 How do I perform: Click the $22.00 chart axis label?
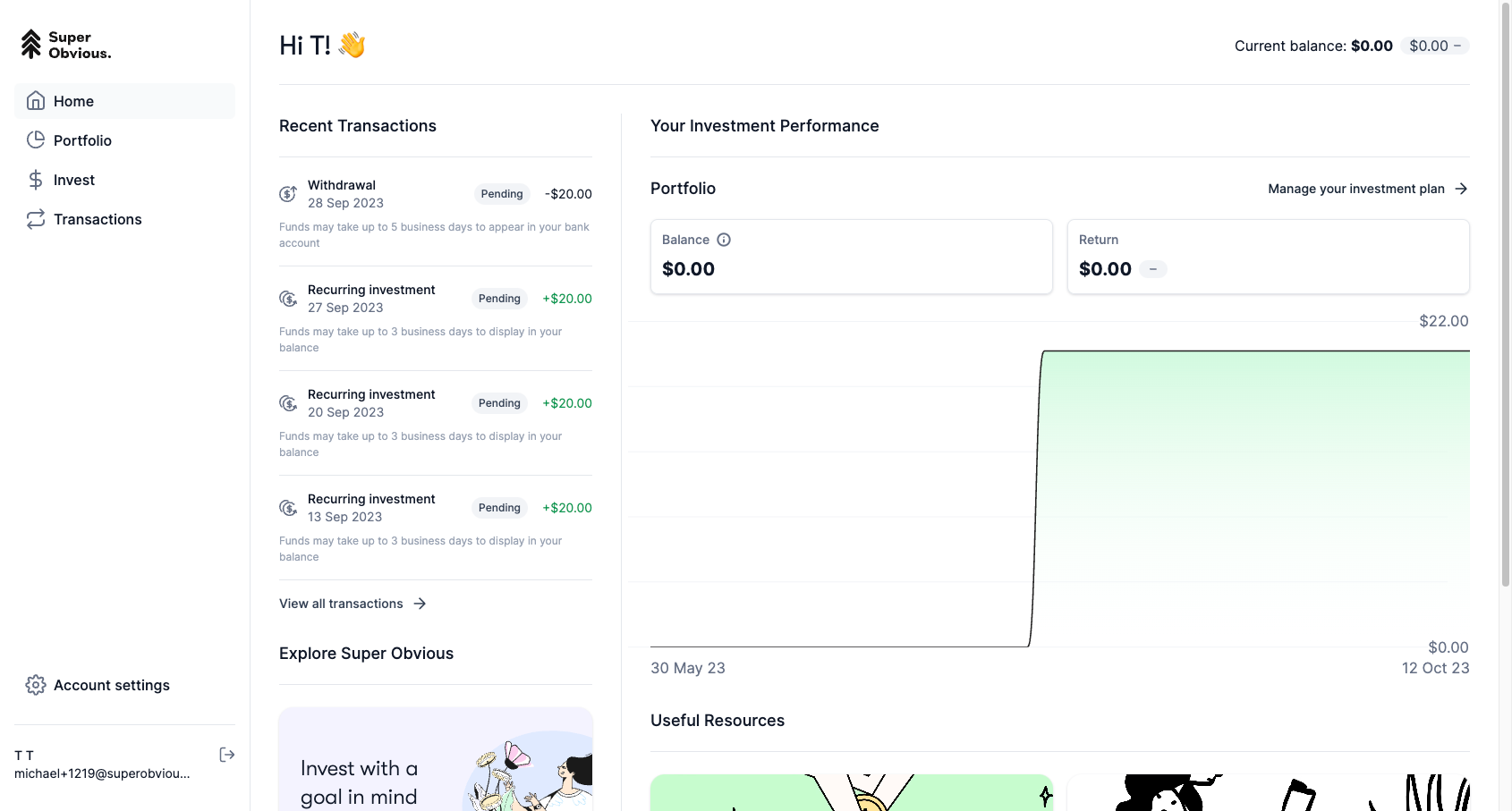[1444, 321]
